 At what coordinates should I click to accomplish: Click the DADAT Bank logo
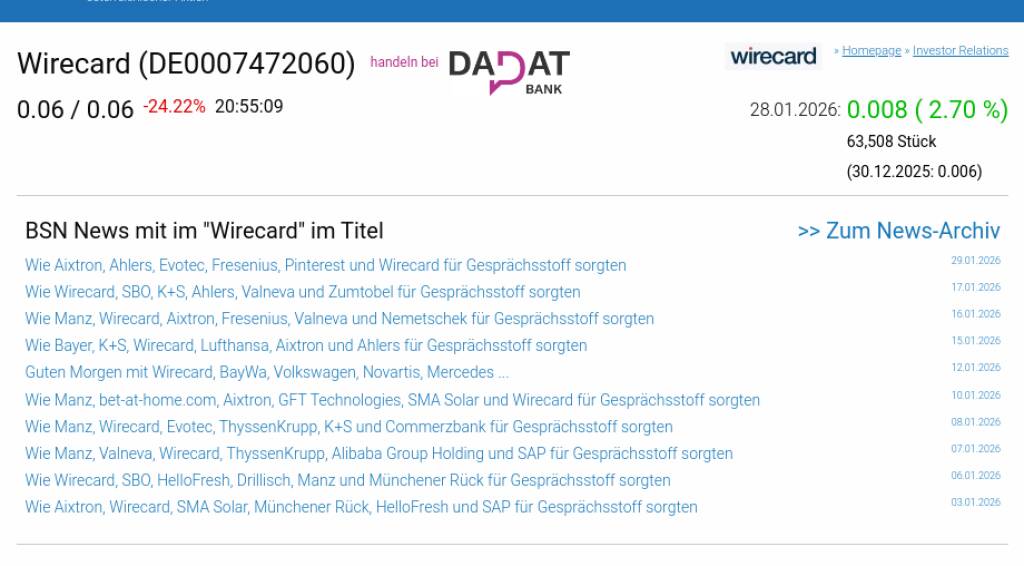click(x=509, y=71)
